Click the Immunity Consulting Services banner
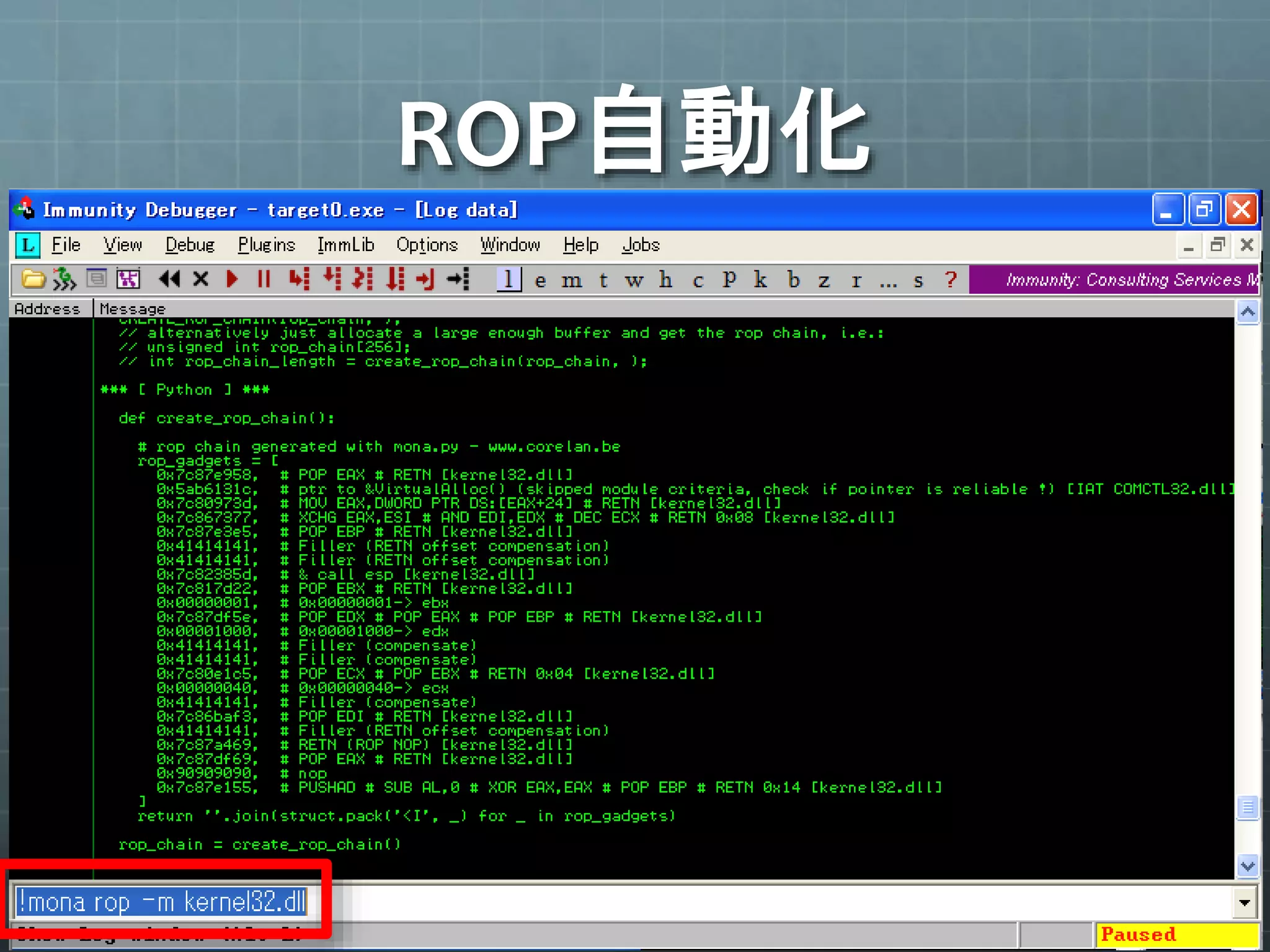The width and height of the screenshot is (1270, 952). pyautogui.click(x=1115, y=280)
